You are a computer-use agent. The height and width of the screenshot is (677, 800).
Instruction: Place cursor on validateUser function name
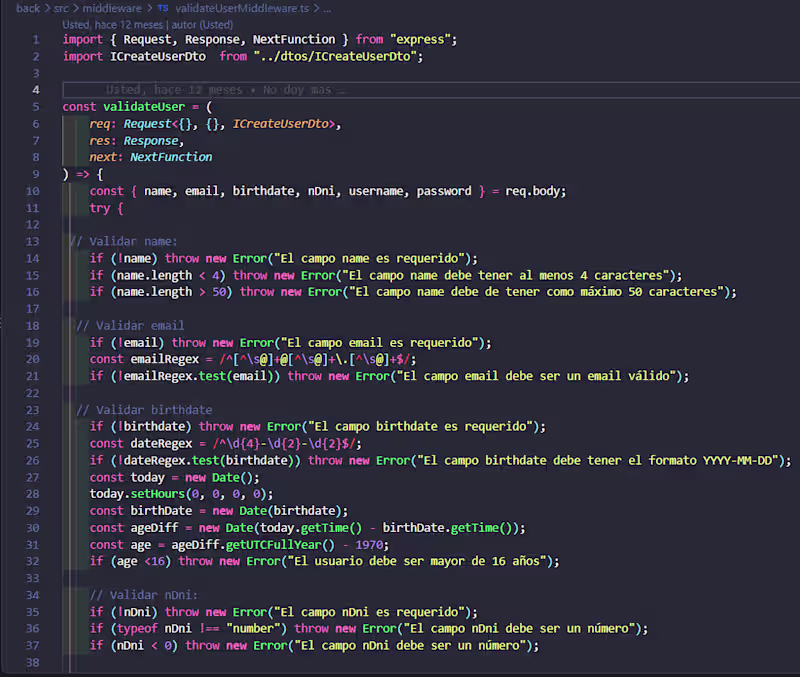[x=144, y=107]
